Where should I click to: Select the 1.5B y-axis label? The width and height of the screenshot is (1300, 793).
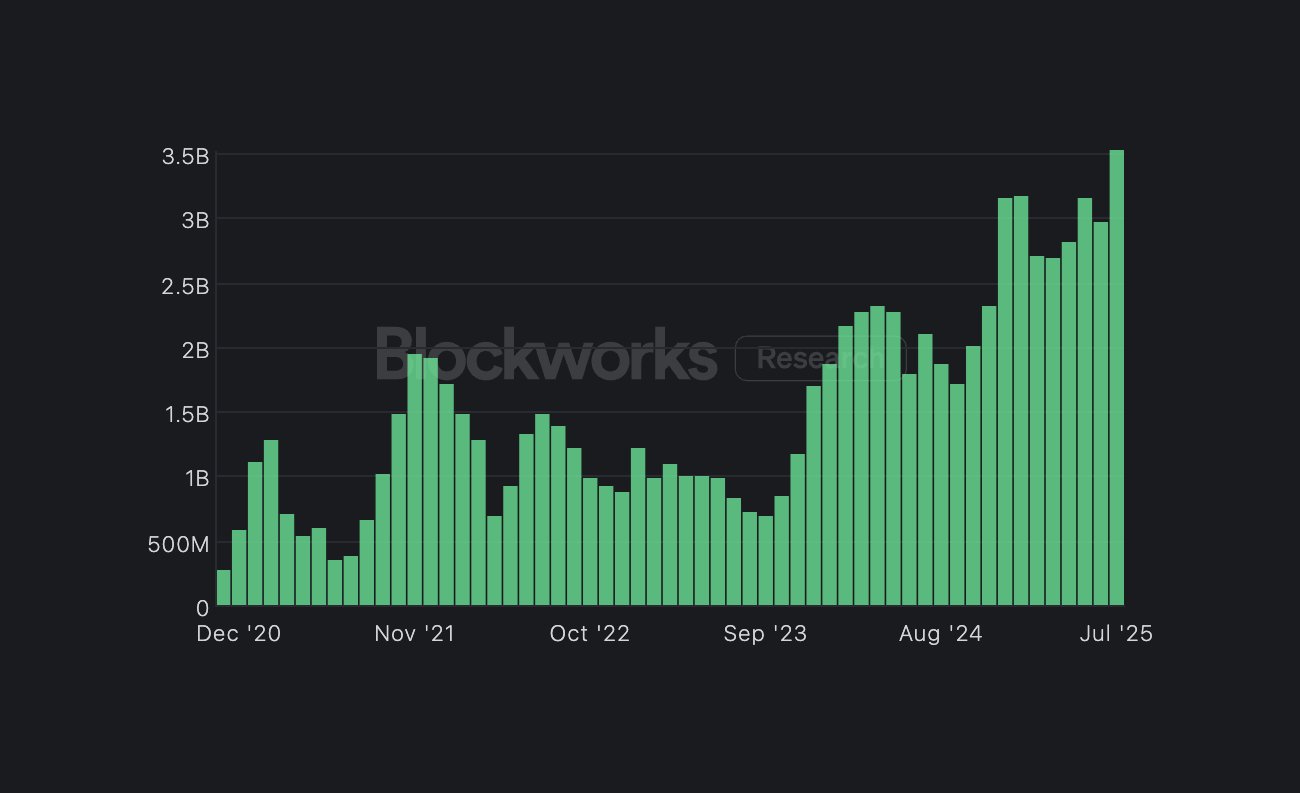[x=185, y=414]
